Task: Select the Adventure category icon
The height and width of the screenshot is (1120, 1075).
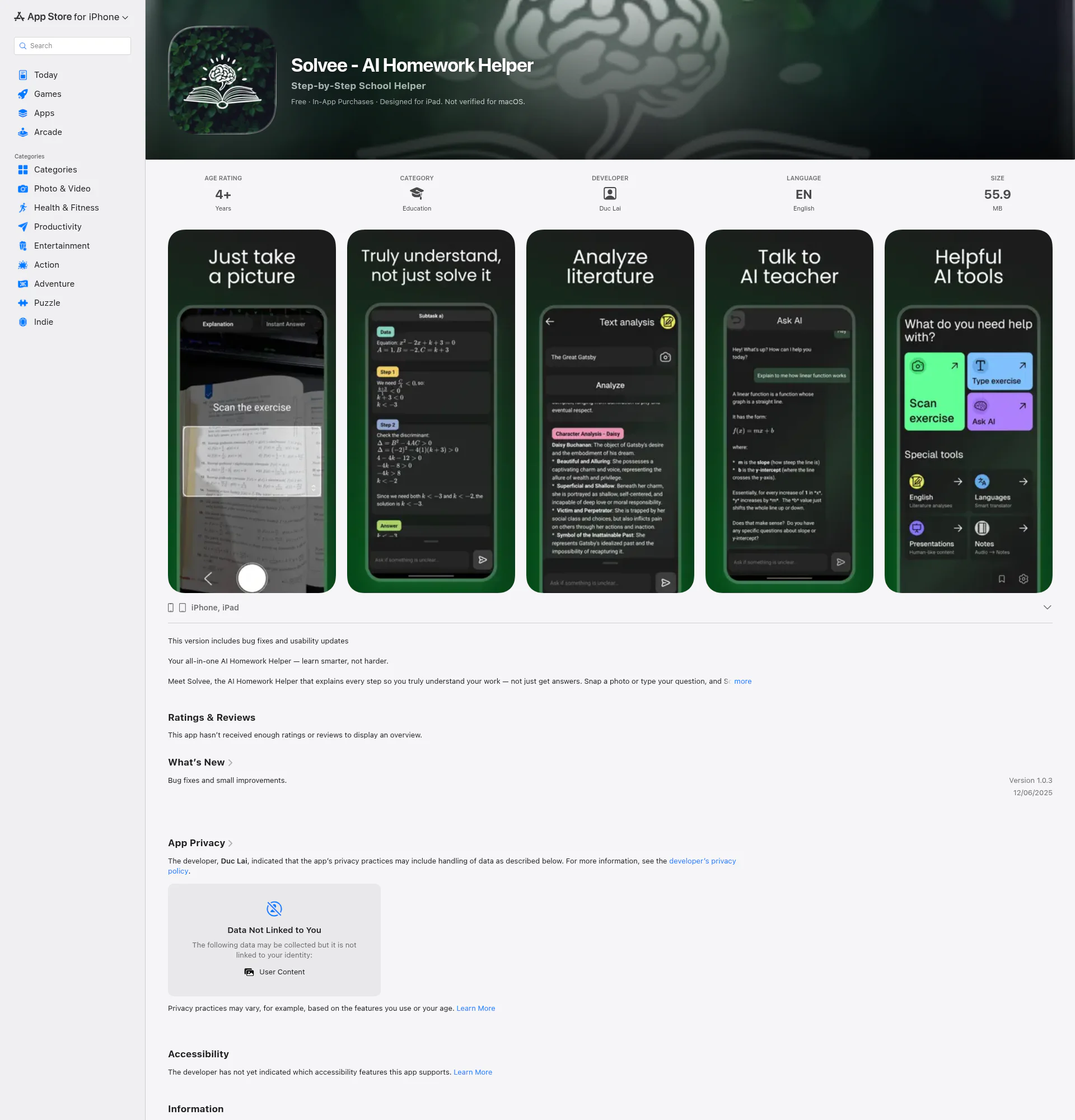Action: (x=23, y=284)
